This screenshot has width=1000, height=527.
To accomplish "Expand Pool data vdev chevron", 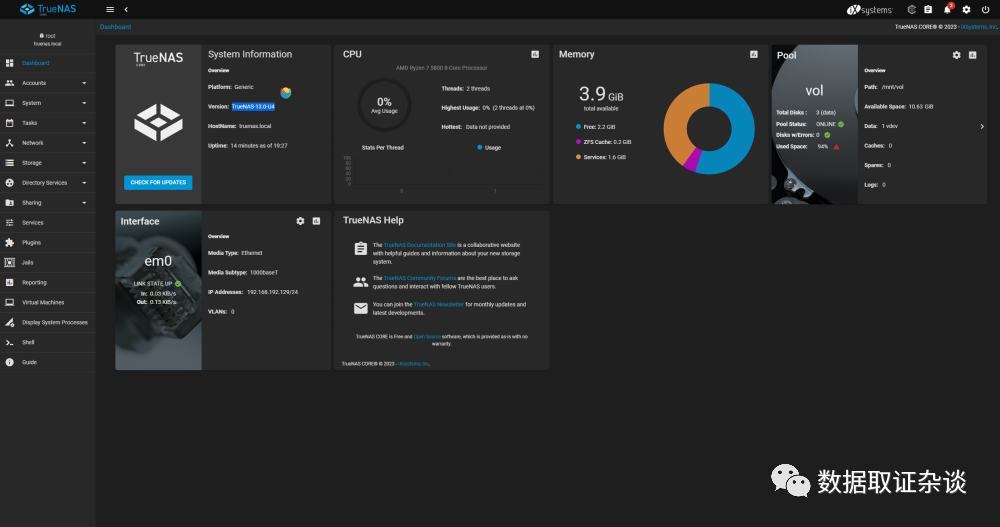I will click(x=982, y=126).
